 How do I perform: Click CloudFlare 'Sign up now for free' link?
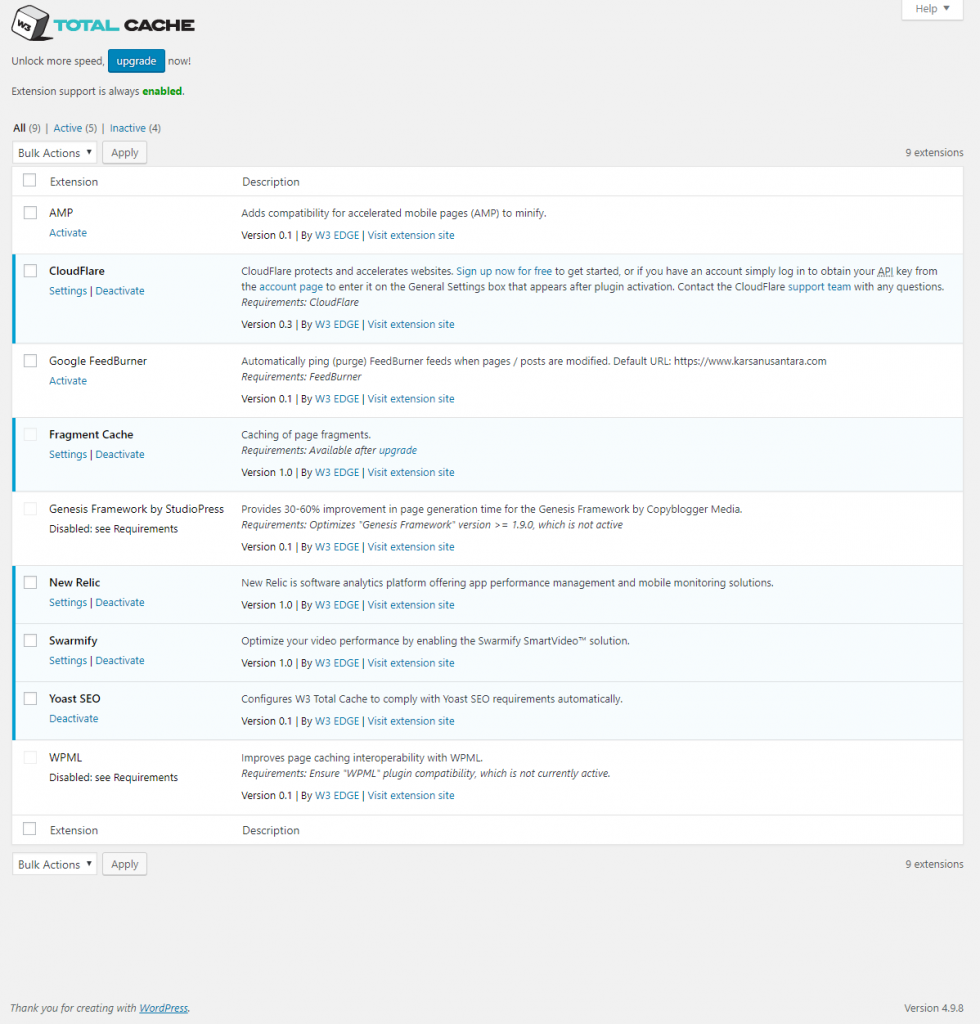pyautogui.click(x=504, y=271)
